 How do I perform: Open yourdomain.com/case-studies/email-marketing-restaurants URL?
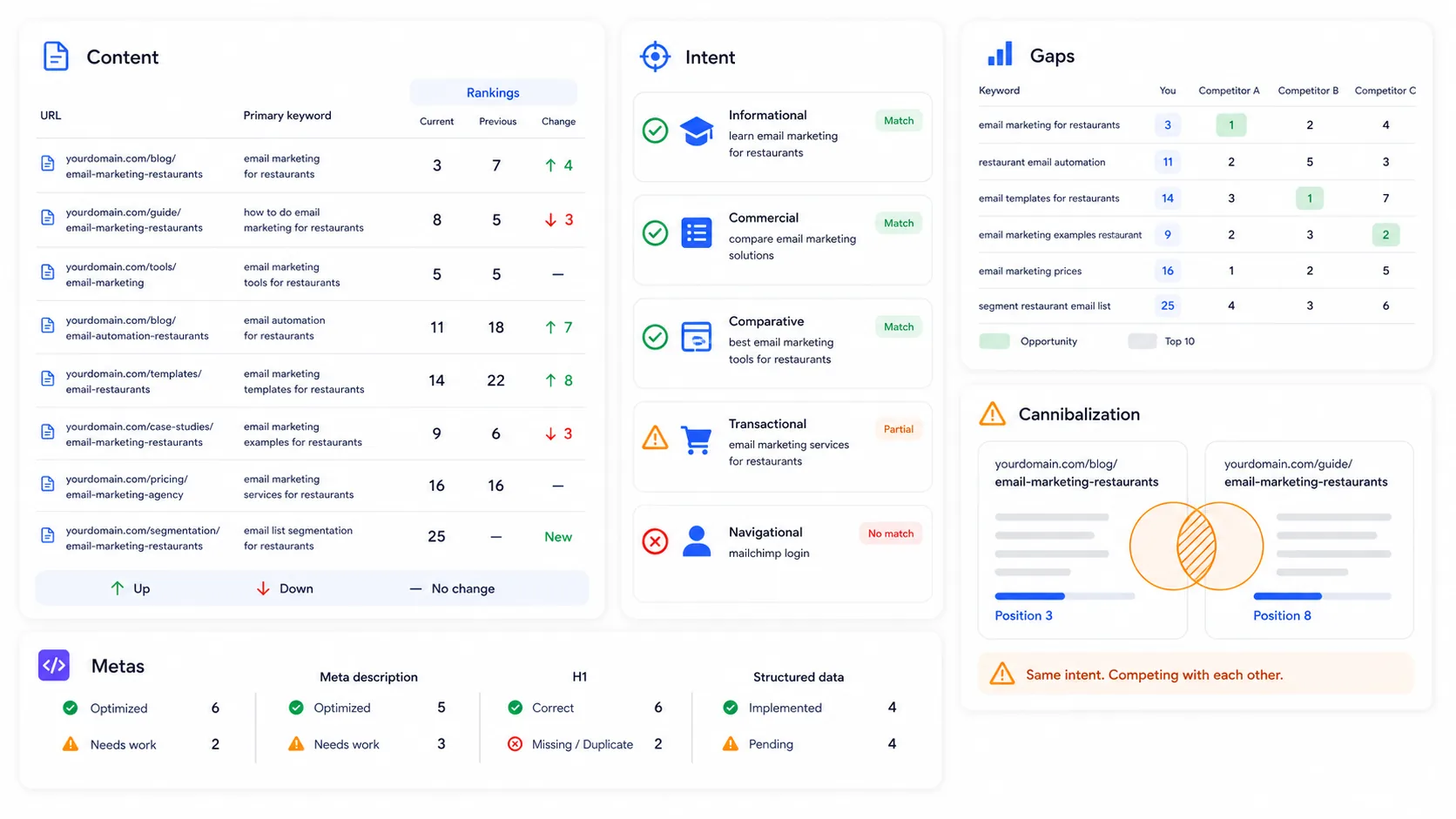pyautogui.click(x=139, y=434)
